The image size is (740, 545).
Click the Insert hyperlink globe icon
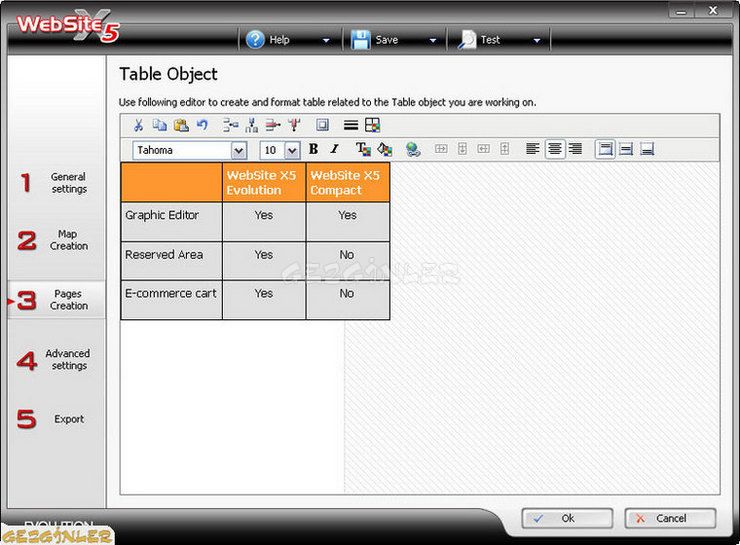point(413,150)
